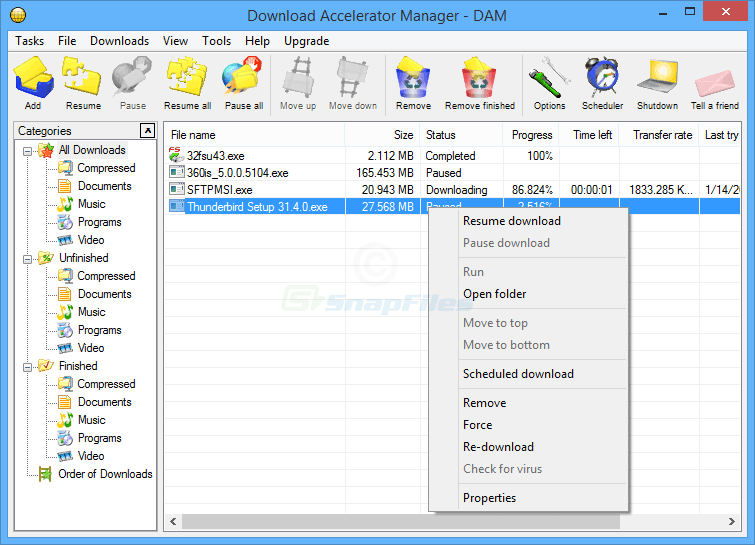Click the Resume toolbar icon

tap(82, 76)
